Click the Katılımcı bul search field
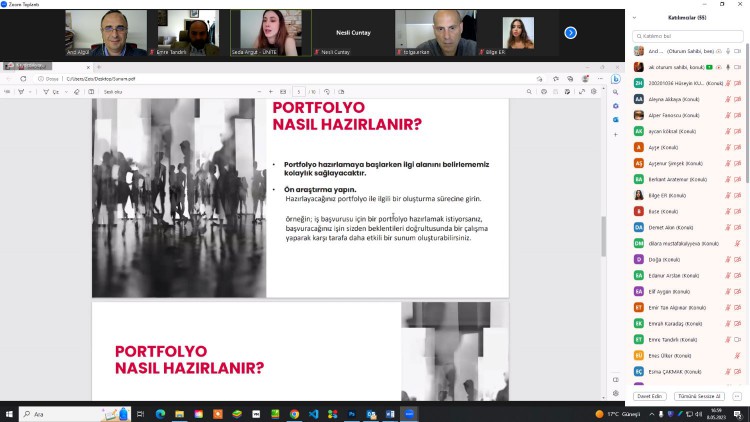 688,36
